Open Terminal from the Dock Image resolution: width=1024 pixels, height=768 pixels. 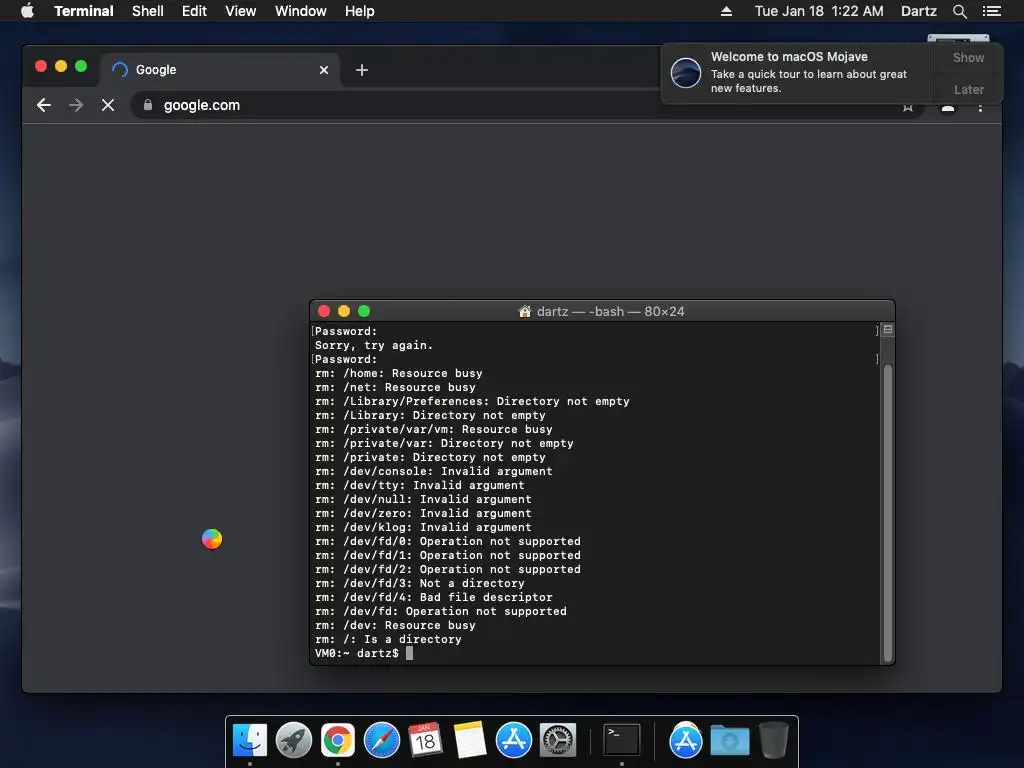point(621,741)
